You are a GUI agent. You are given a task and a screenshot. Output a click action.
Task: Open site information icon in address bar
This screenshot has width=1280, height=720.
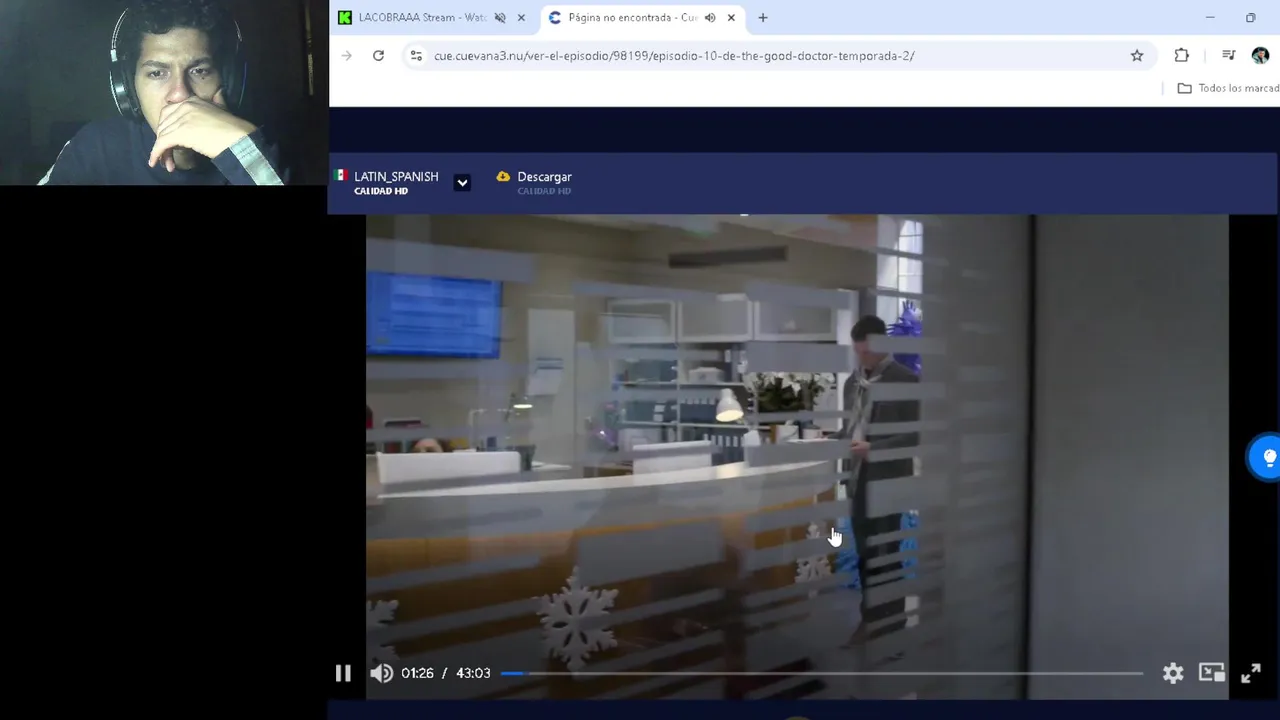pos(416,56)
